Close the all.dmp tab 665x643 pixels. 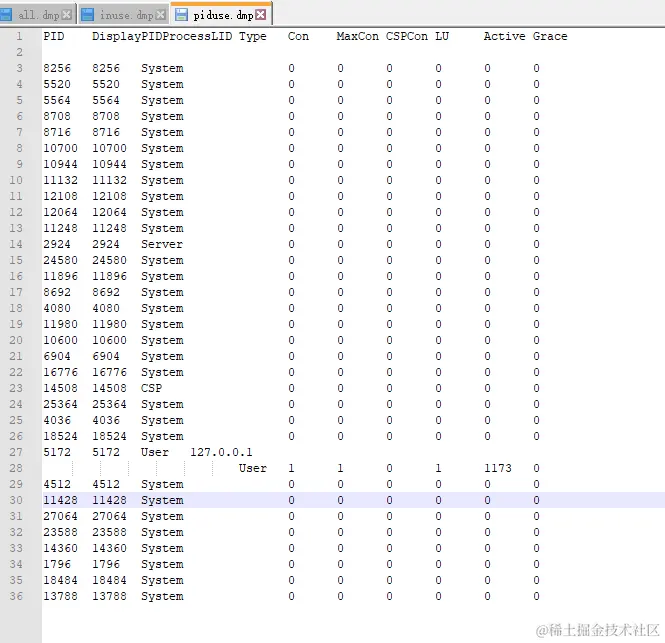(67, 15)
